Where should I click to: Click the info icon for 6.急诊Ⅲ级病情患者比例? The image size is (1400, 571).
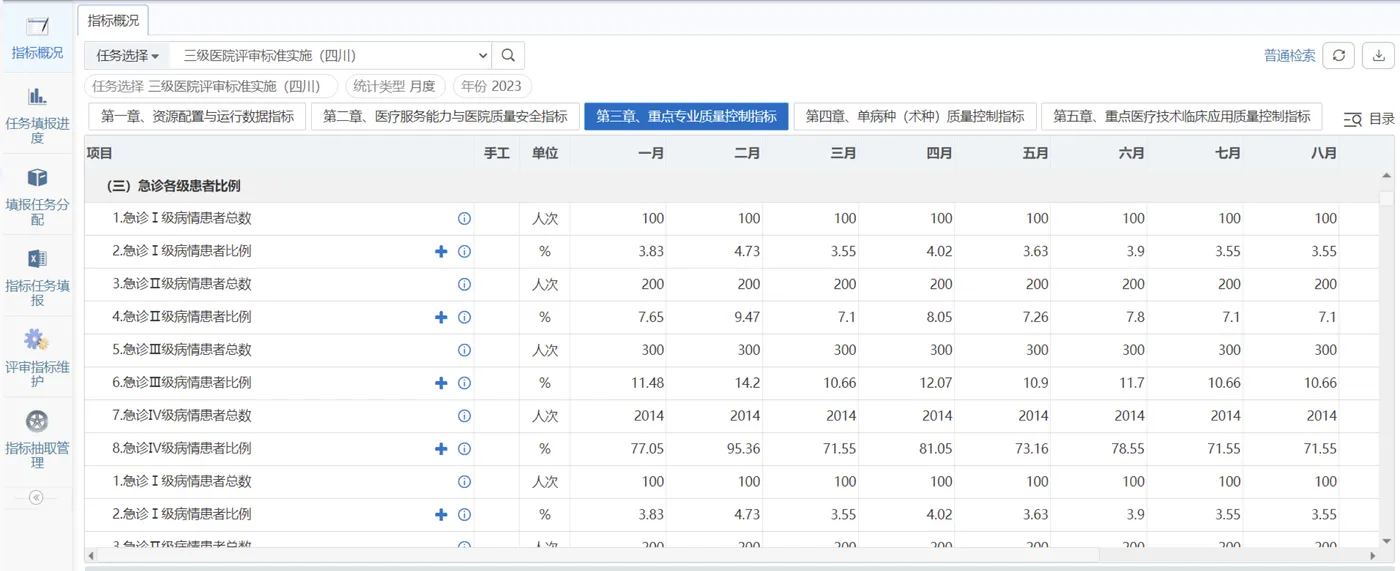point(464,383)
